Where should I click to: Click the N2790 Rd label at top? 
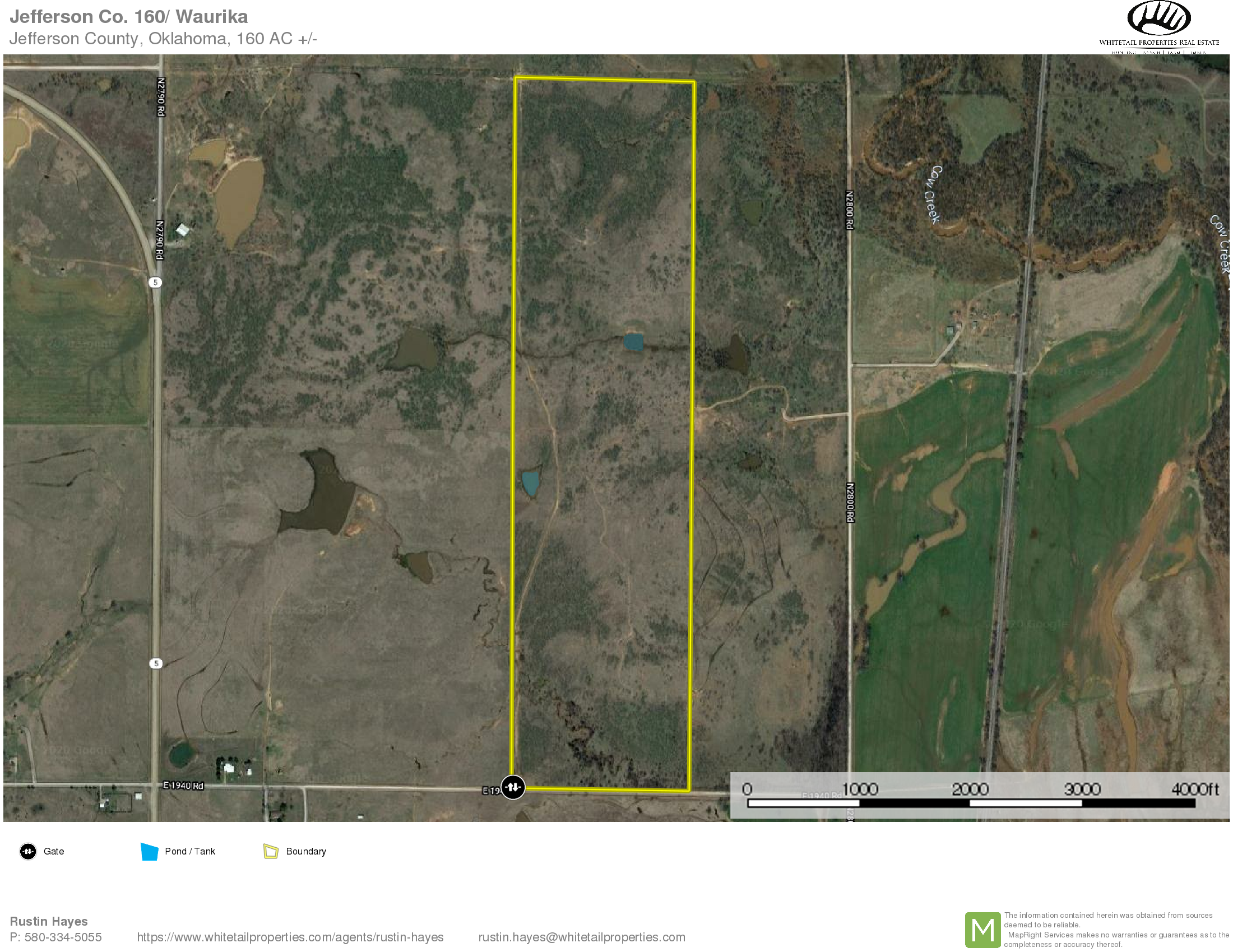(161, 97)
